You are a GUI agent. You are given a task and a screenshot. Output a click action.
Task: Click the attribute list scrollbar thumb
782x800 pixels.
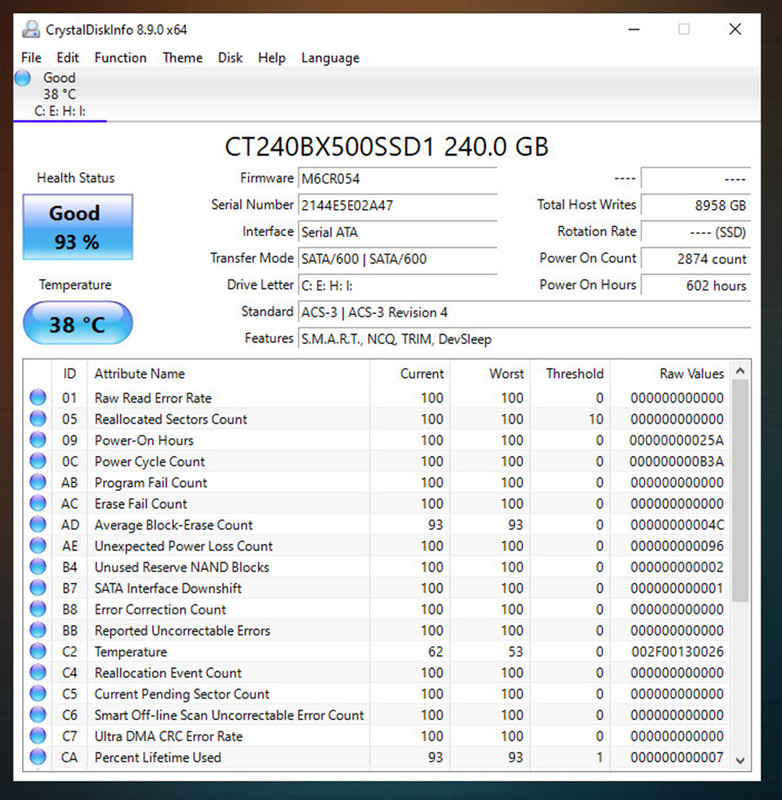[741, 491]
